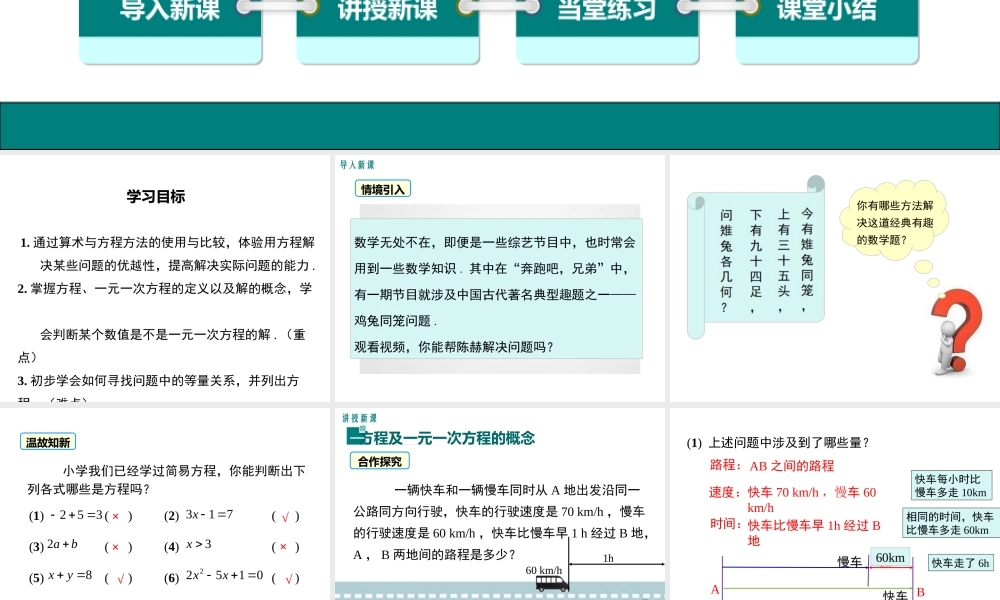Open the 鸡兔同笼 scroll slide thumbnail
Image resolution: width=1000 pixels, height=600 pixels.
[835, 278]
